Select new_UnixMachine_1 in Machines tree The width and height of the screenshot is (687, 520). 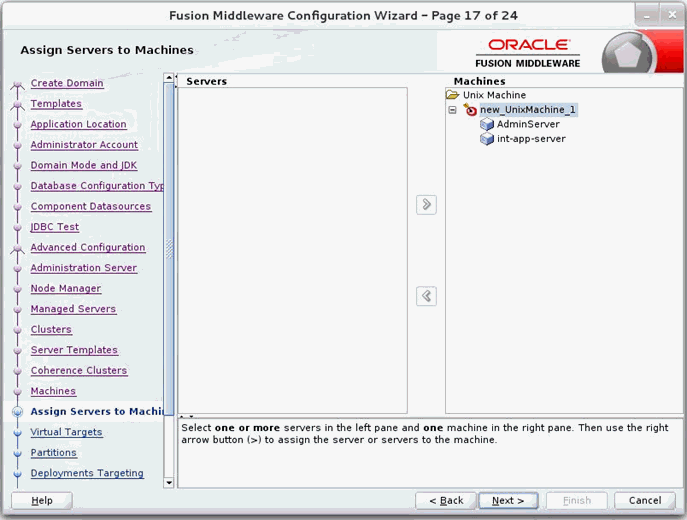coord(528,110)
